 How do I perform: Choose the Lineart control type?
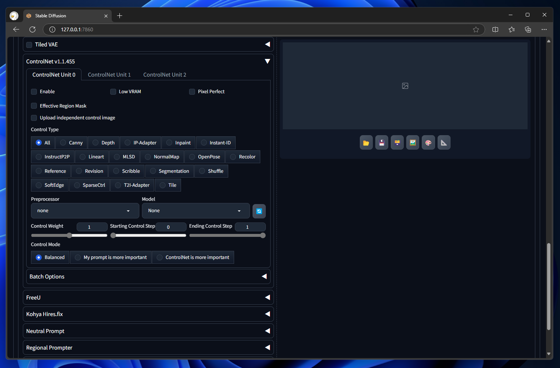tap(92, 157)
